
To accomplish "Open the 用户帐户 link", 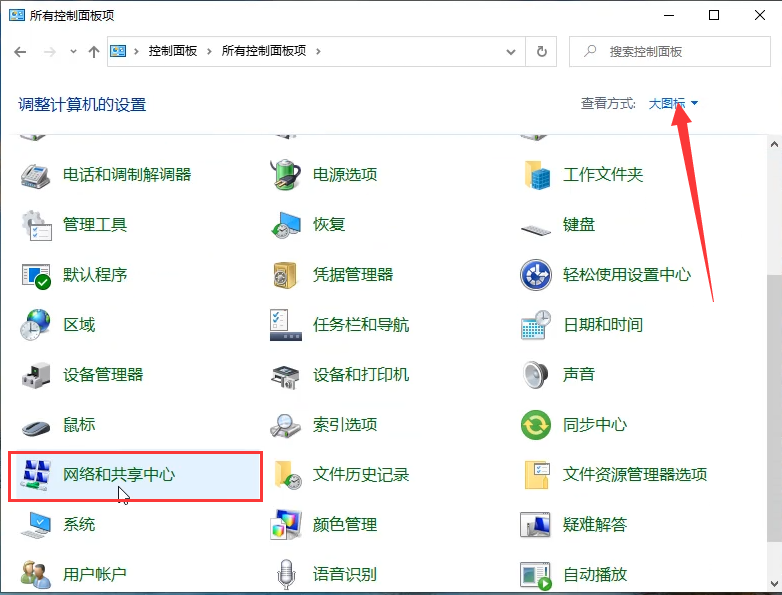I will [95, 575].
